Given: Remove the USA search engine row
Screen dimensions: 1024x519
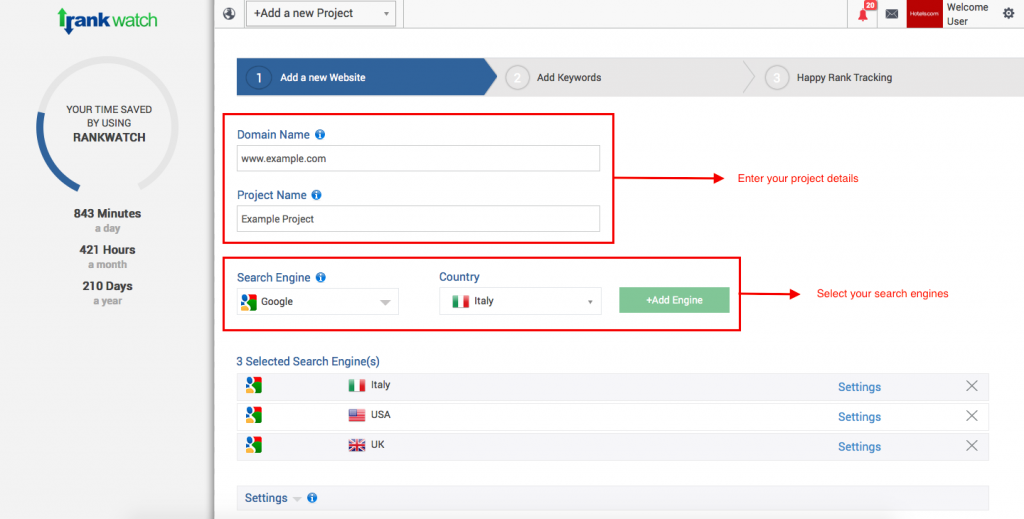Looking at the screenshot, I should pyautogui.click(x=972, y=416).
